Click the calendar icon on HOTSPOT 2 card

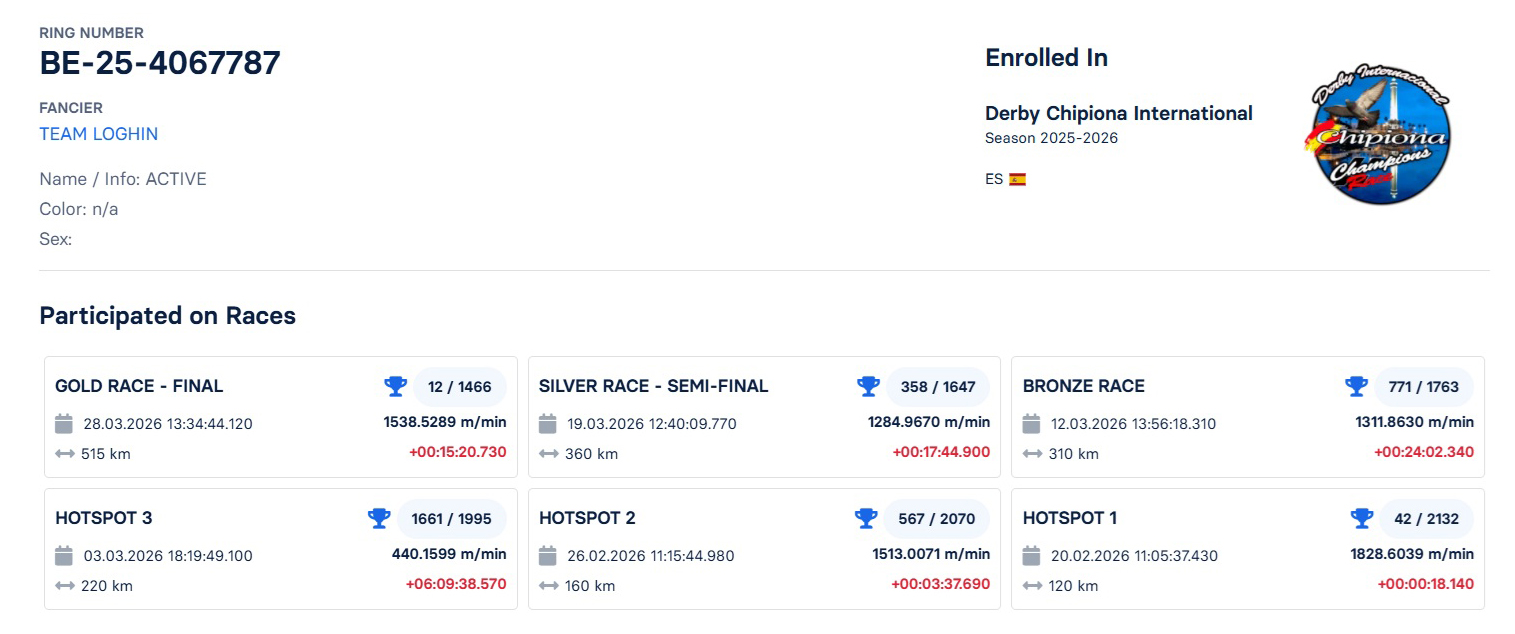coord(547,555)
